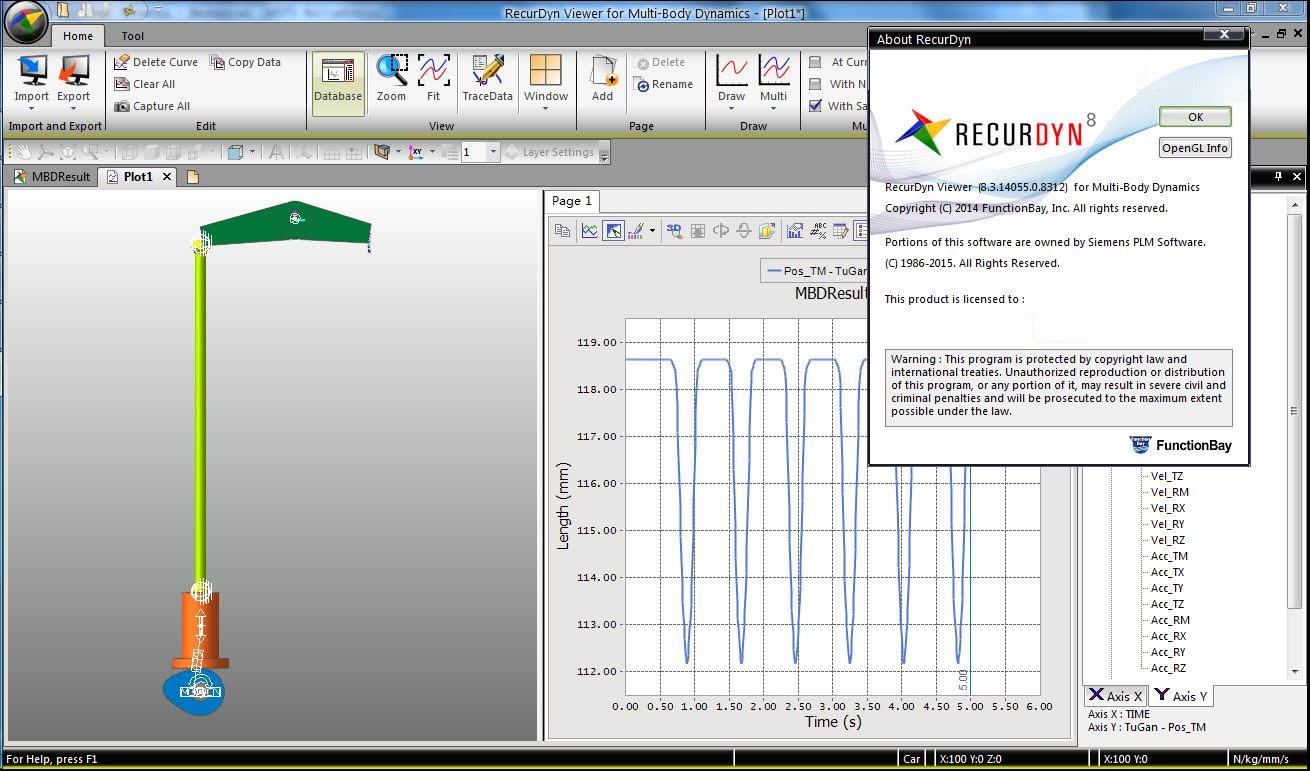Image resolution: width=1310 pixels, height=771 pixels.
Task: Close the Plot1 tab
Action: 167,177
